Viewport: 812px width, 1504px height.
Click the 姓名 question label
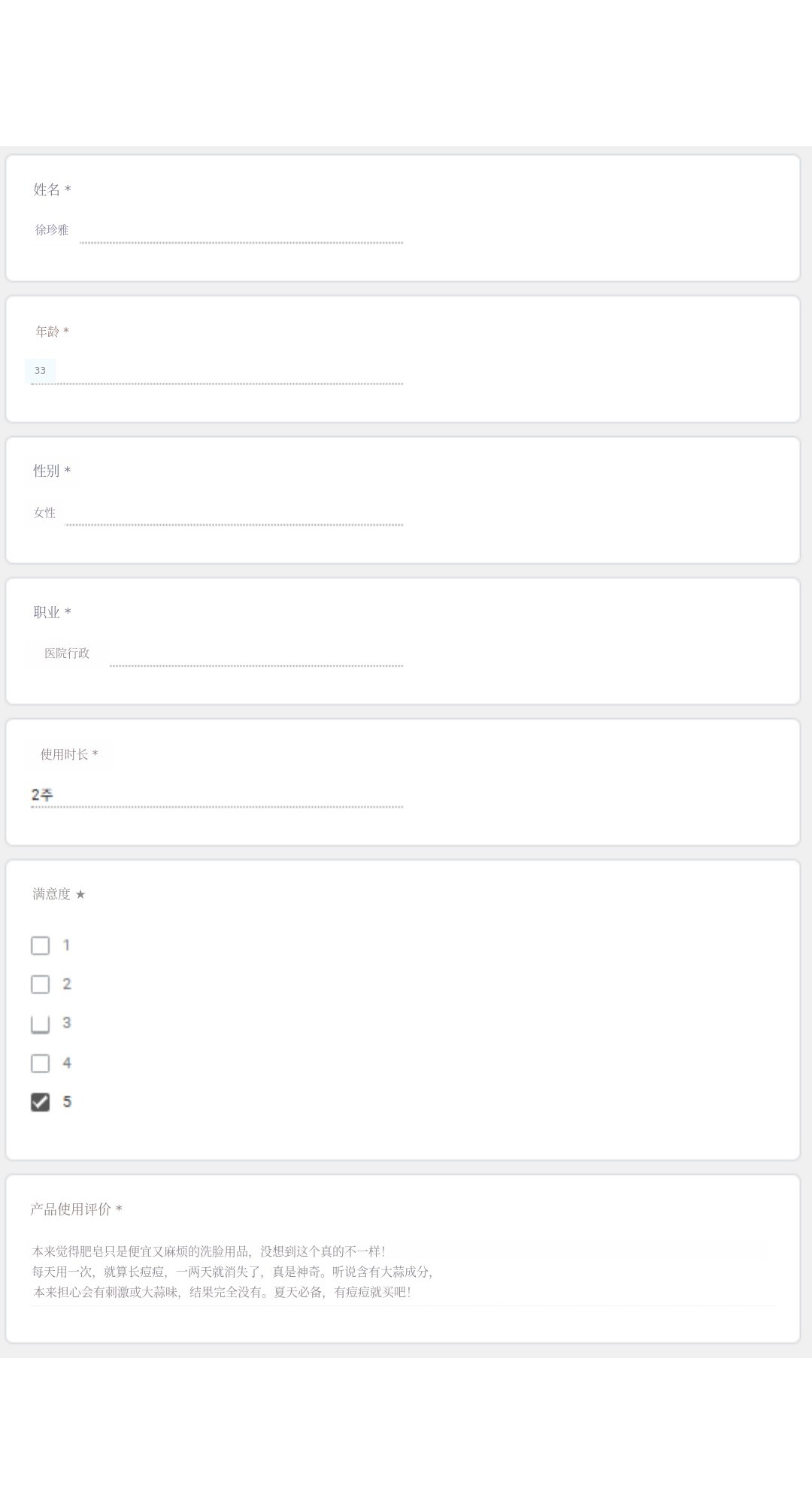pos(47,190)
